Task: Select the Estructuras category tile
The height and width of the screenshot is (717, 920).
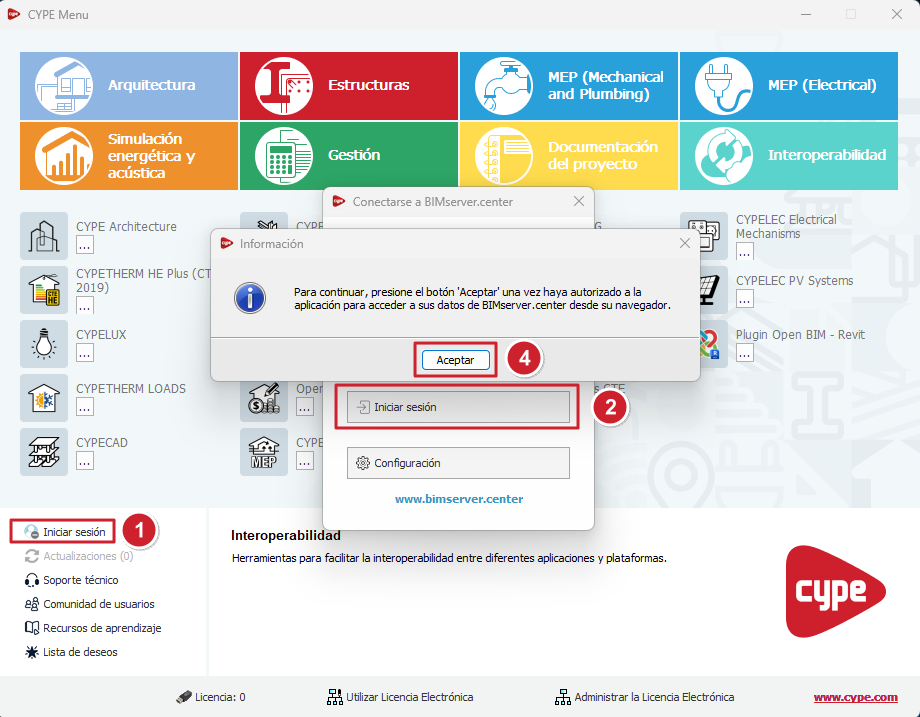Action: [x=349, y=85]
